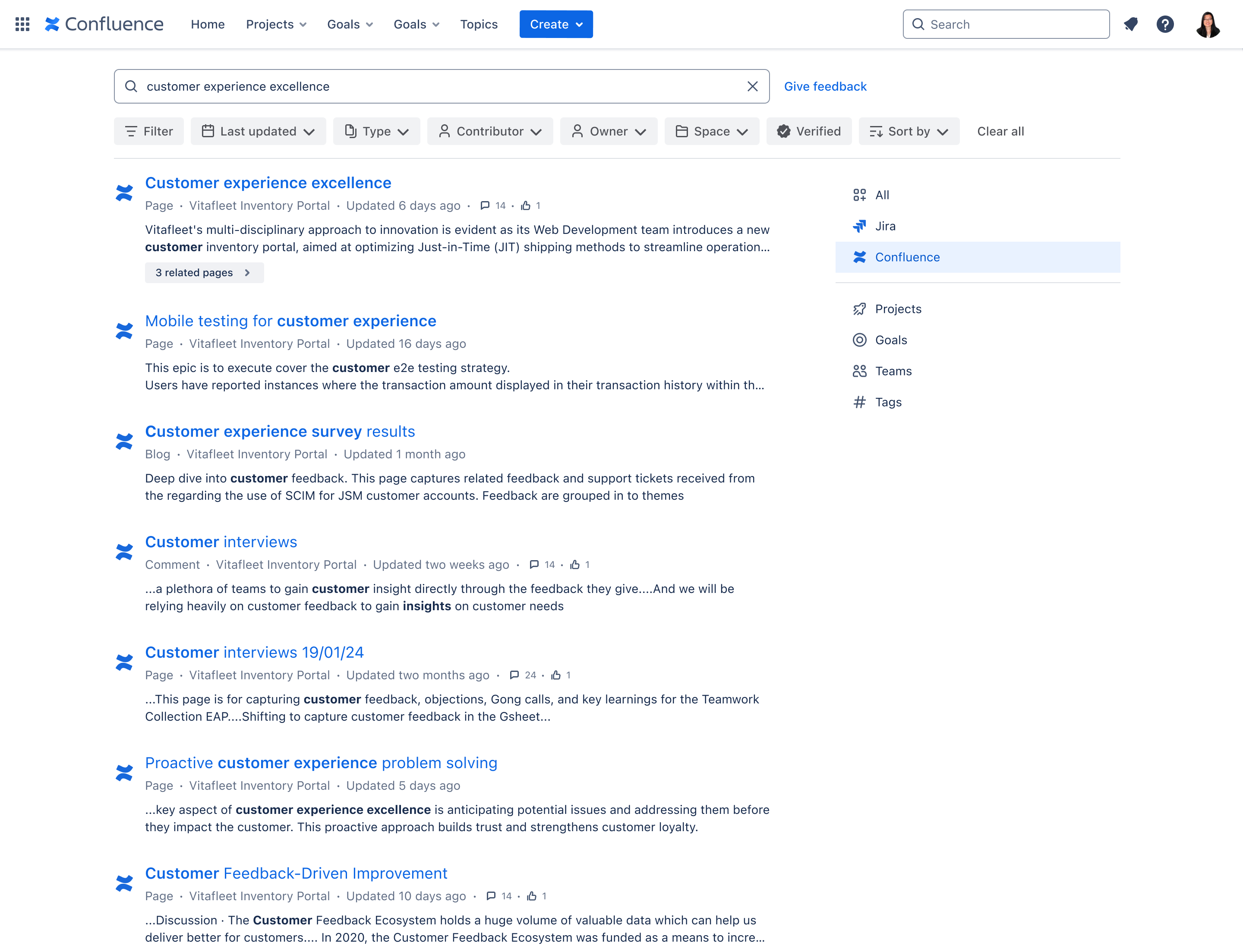Click Clear all filters
Screen dimensions: 1243x952
pyautogui.click(x=1000, y=132)
